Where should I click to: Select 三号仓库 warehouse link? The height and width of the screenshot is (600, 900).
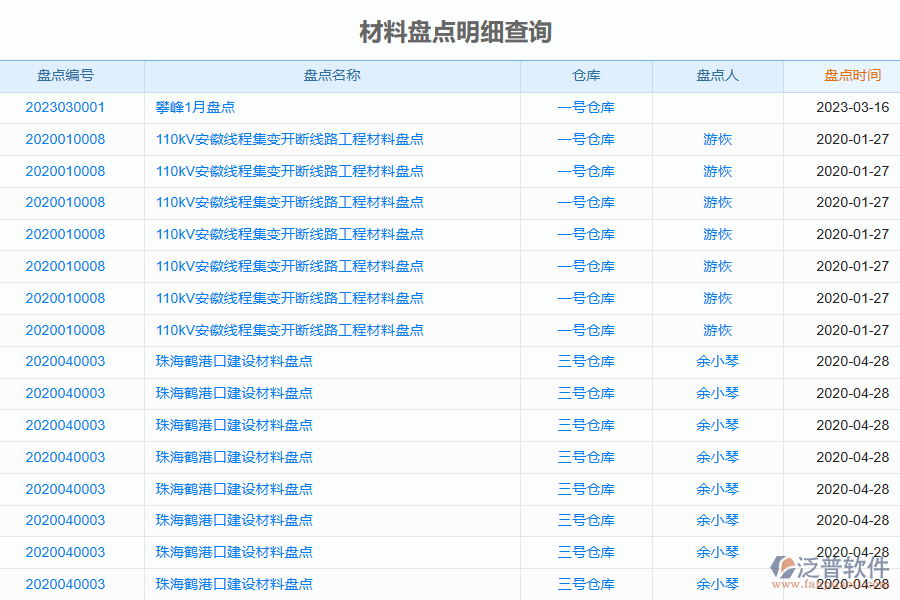(583, 361)
